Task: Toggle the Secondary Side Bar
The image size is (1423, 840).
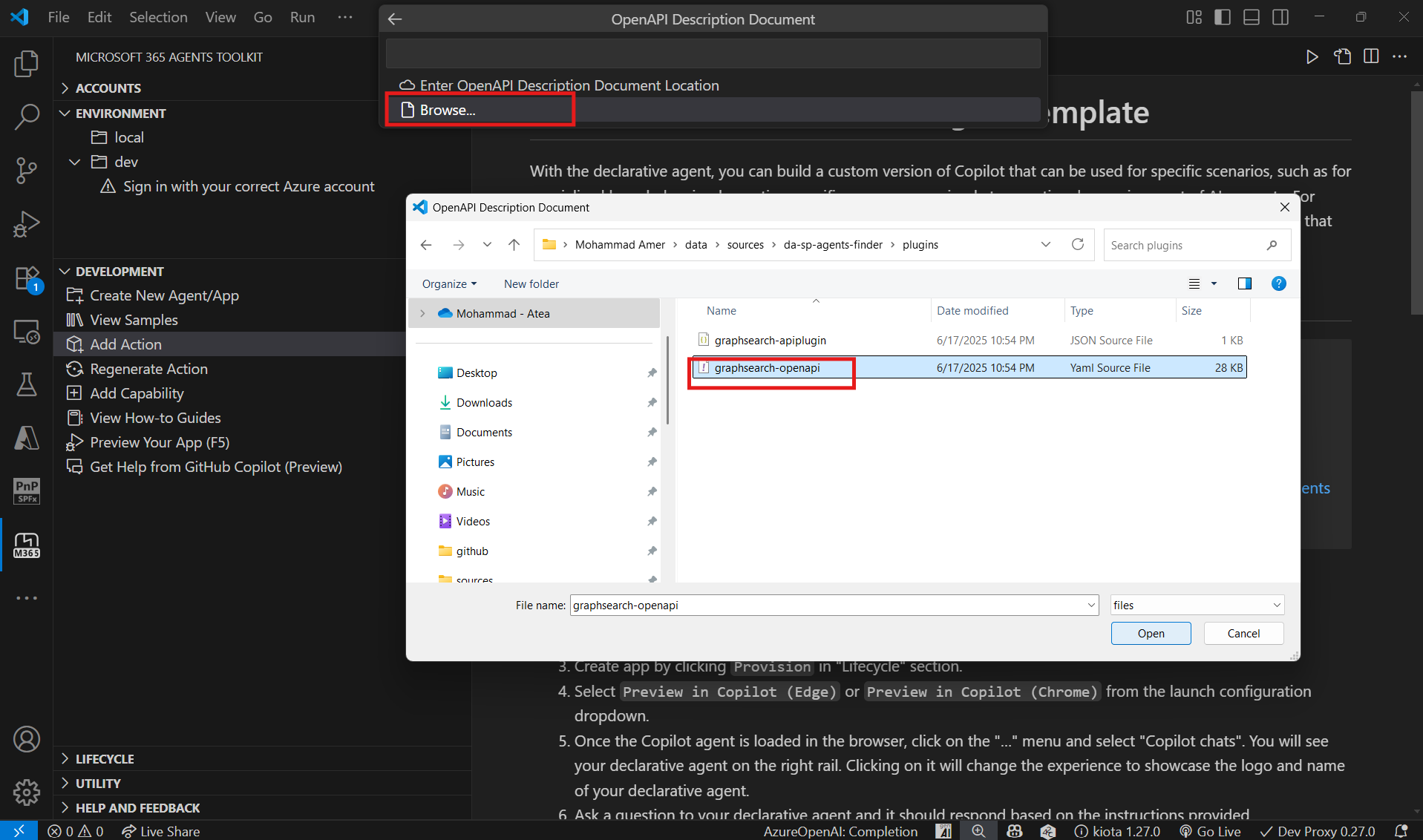Action: point(1280,17)
